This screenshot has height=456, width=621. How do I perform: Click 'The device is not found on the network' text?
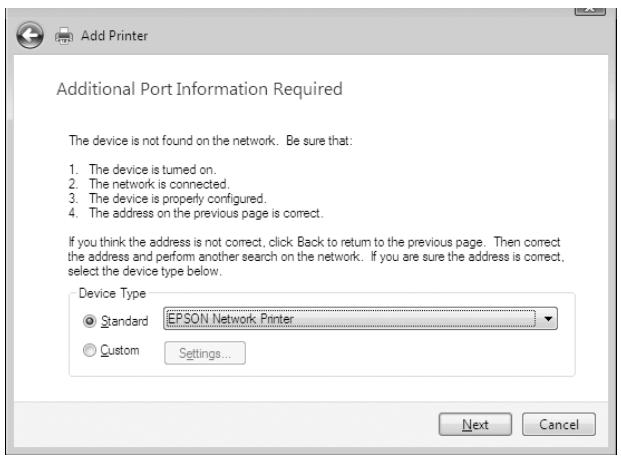[172, 141]
